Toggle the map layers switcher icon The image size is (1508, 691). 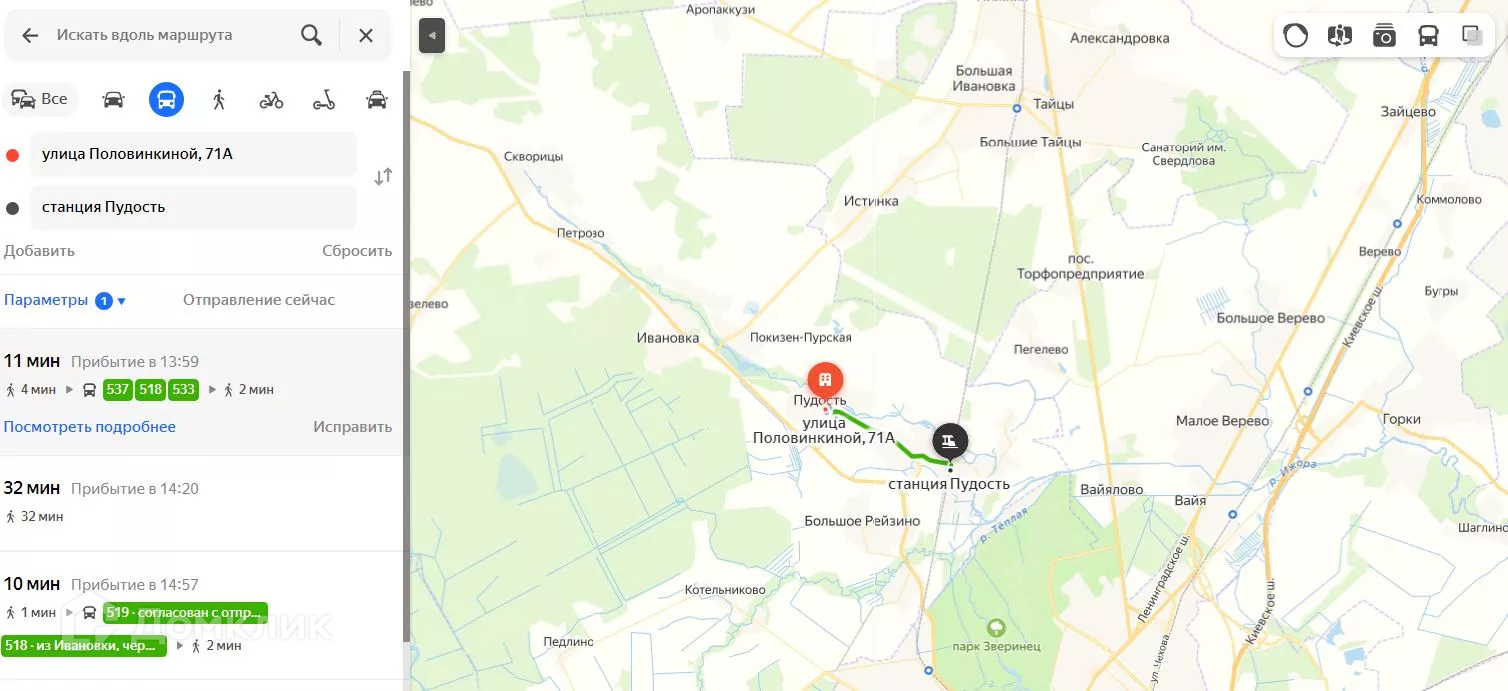tap(1472, 36)
